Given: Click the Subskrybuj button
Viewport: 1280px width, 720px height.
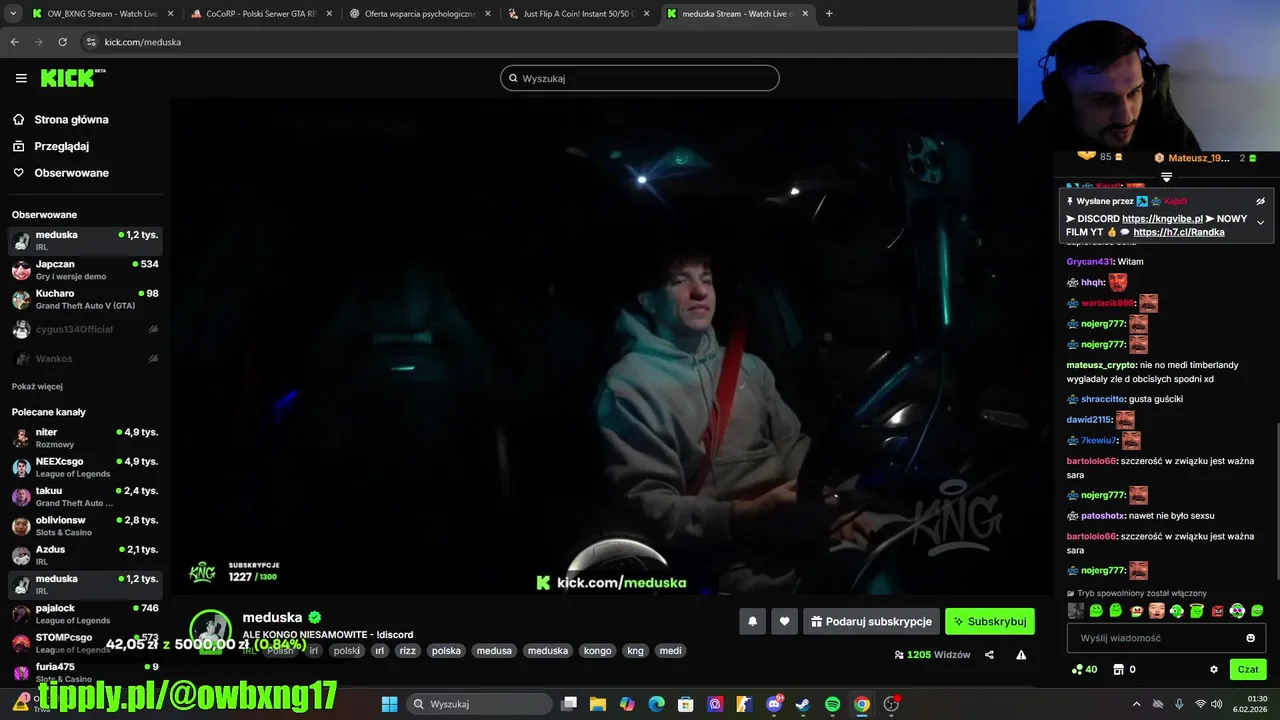Looking at the screenshot, I should 990,621.
